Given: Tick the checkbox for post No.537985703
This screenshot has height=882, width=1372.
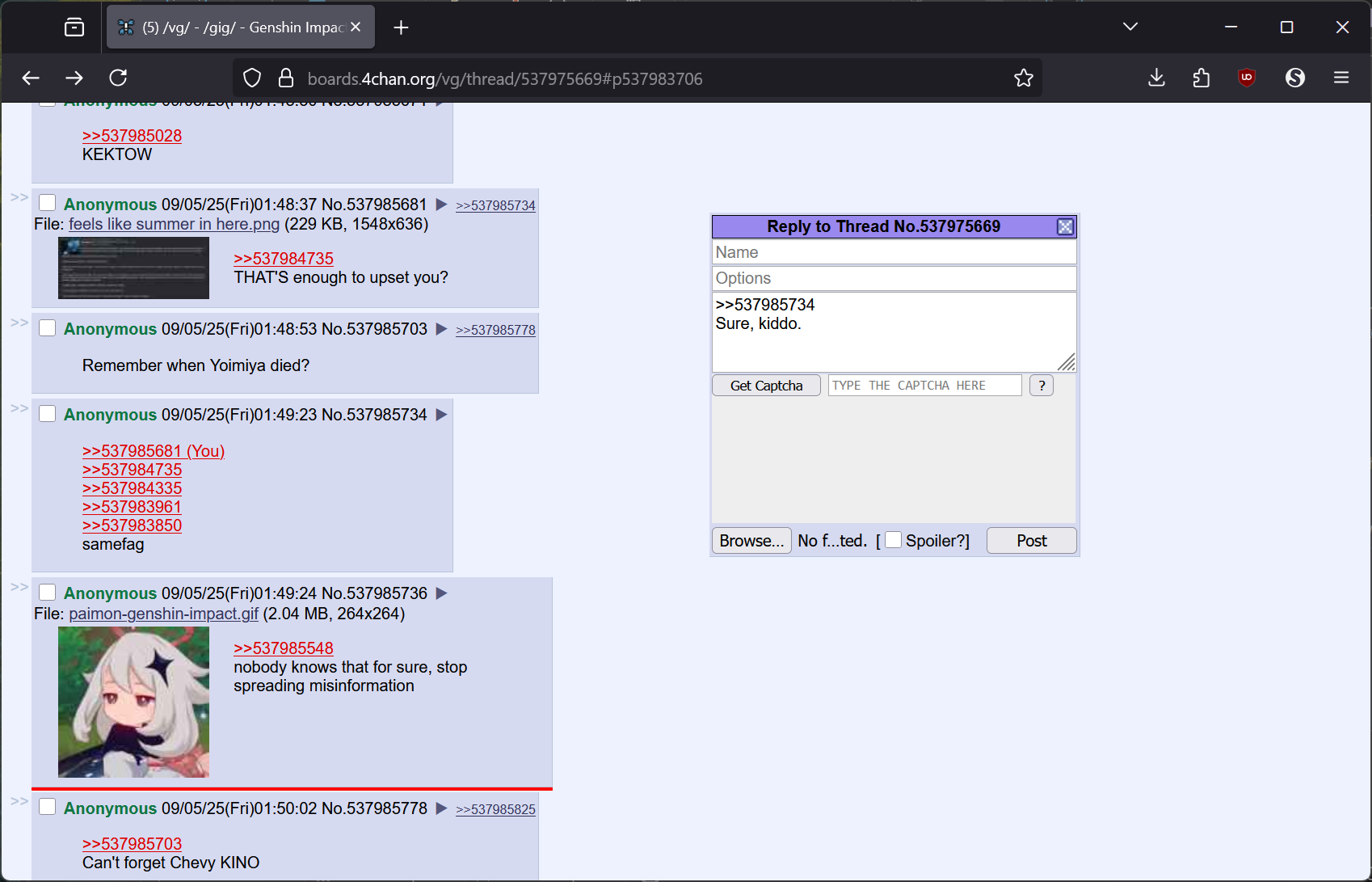Looking at the screenshot, I should click(x=48, y=328).
